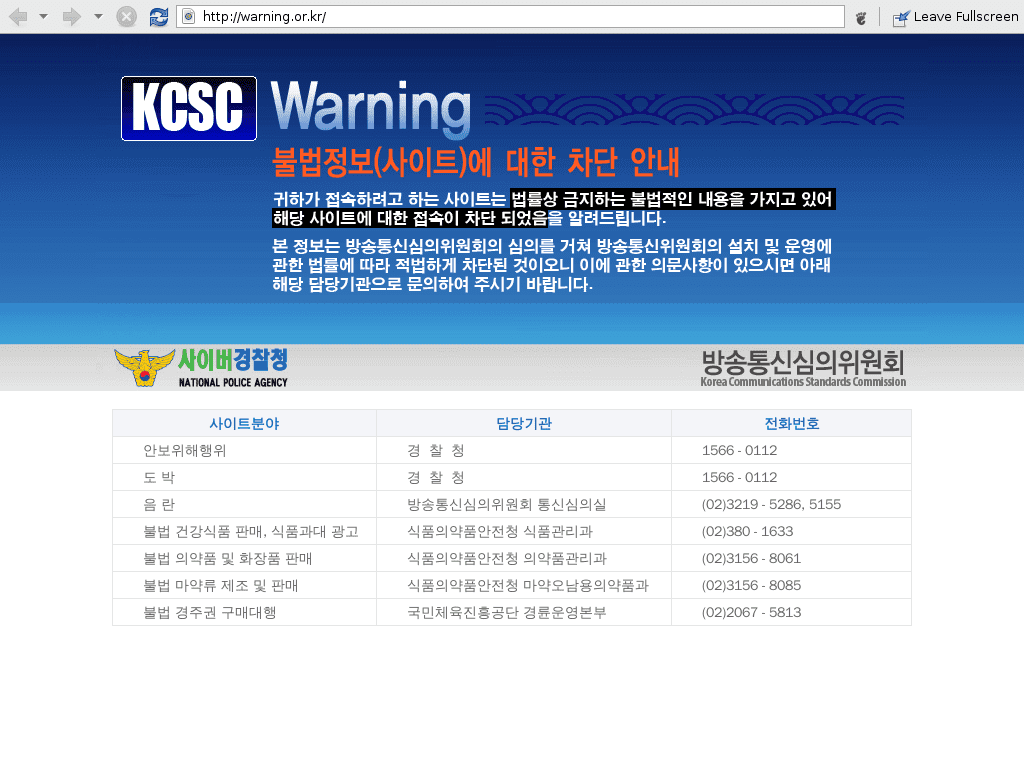
Task: Click 국민체육진흥공단 경륜운영본부 cell
Action: tap(524, 613)
